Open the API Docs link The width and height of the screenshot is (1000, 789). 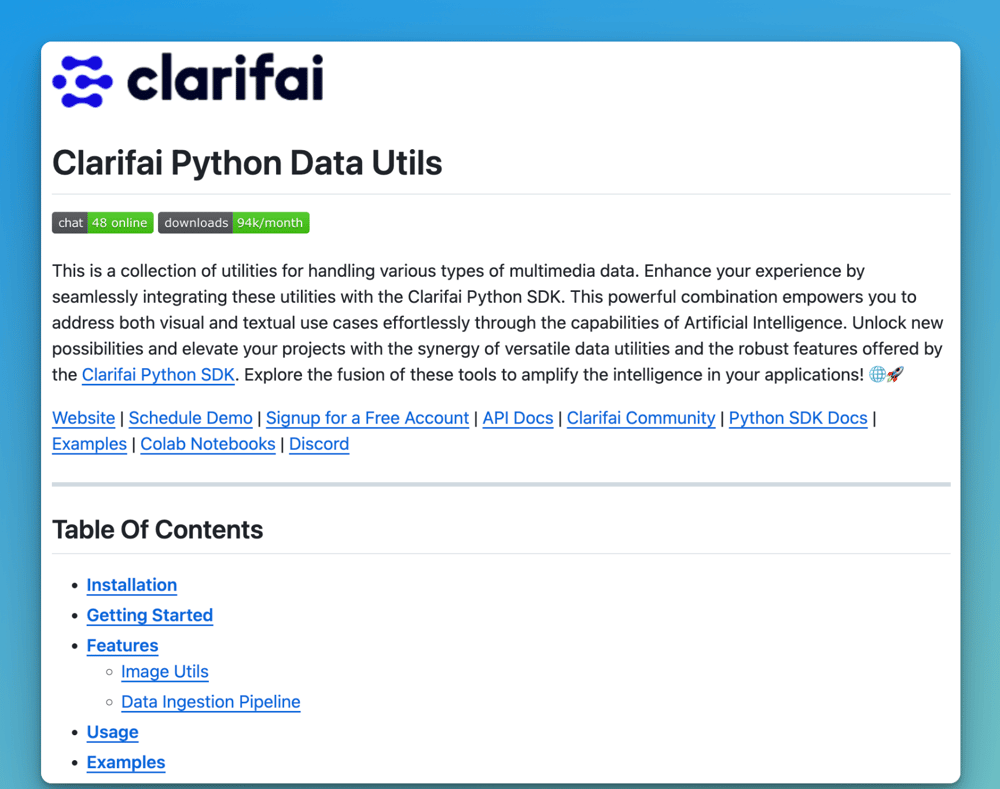click(517, 418)
